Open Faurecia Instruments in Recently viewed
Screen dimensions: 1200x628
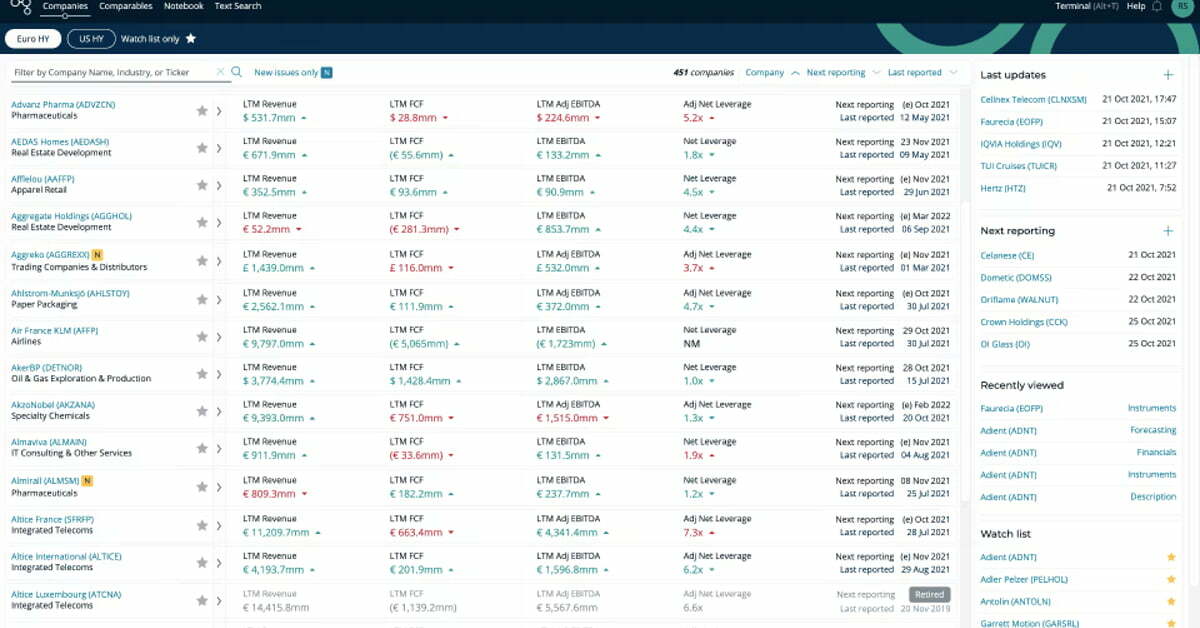(1152, 408)
